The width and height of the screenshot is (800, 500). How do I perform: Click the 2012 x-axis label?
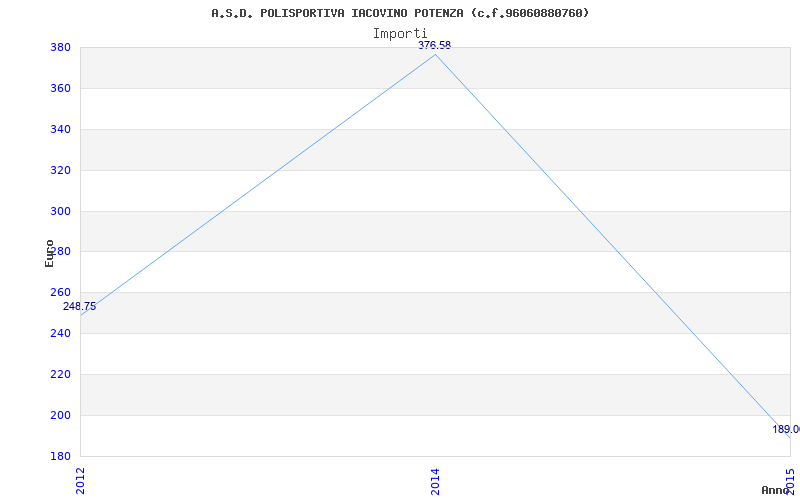[x=81, y=481]
